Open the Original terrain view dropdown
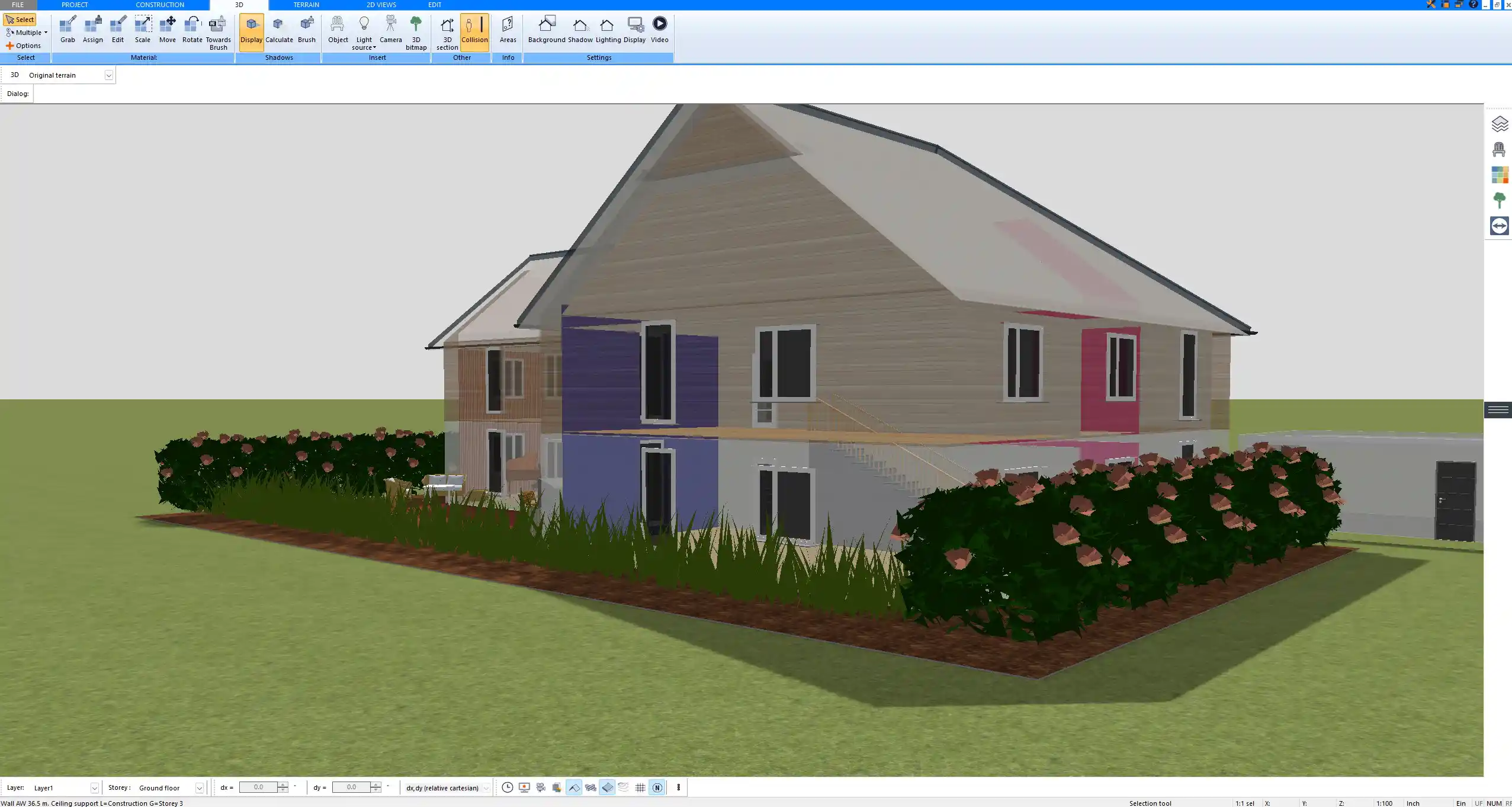Viewport: 1512px width, 807px height. coord(109,75)
